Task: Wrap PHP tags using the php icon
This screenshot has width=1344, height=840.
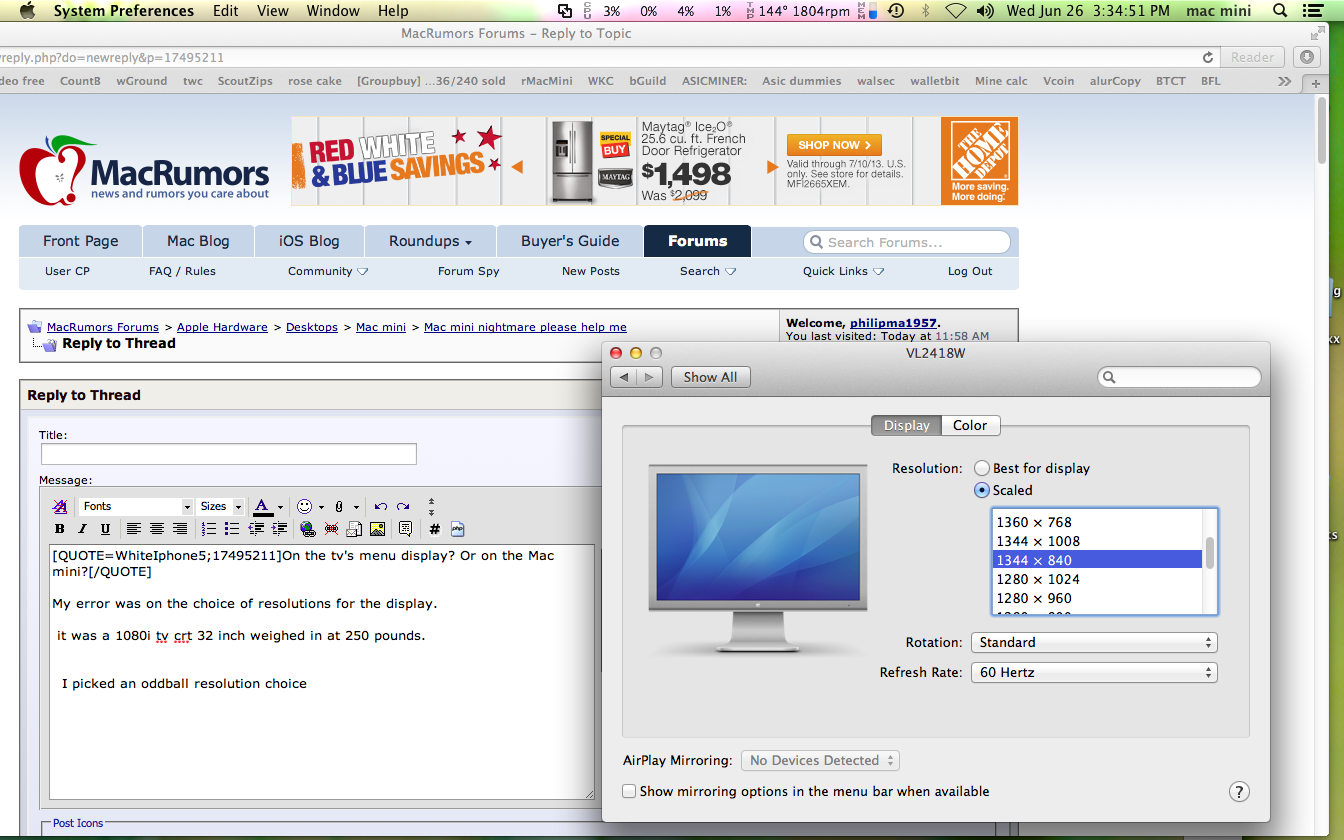Action: (x=458, y=529)
